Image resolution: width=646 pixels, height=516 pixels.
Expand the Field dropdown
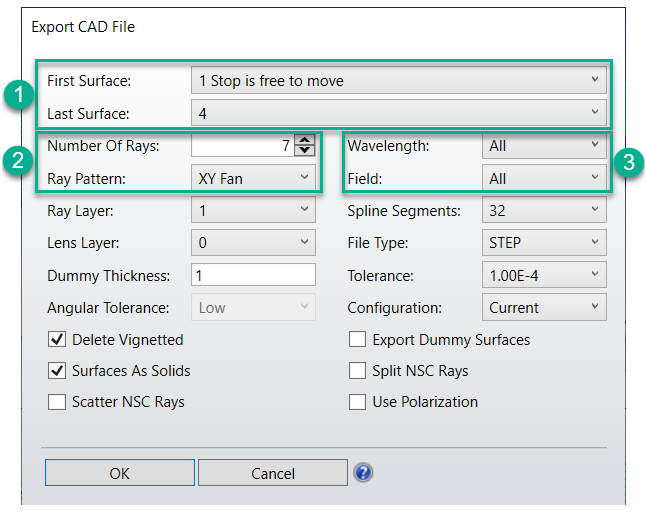pos(544,178)
